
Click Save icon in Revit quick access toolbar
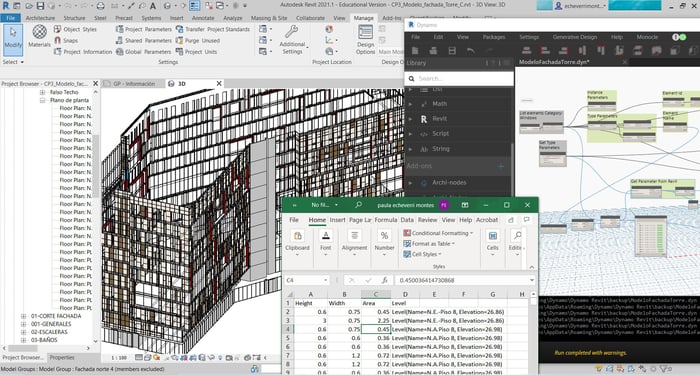41,6
